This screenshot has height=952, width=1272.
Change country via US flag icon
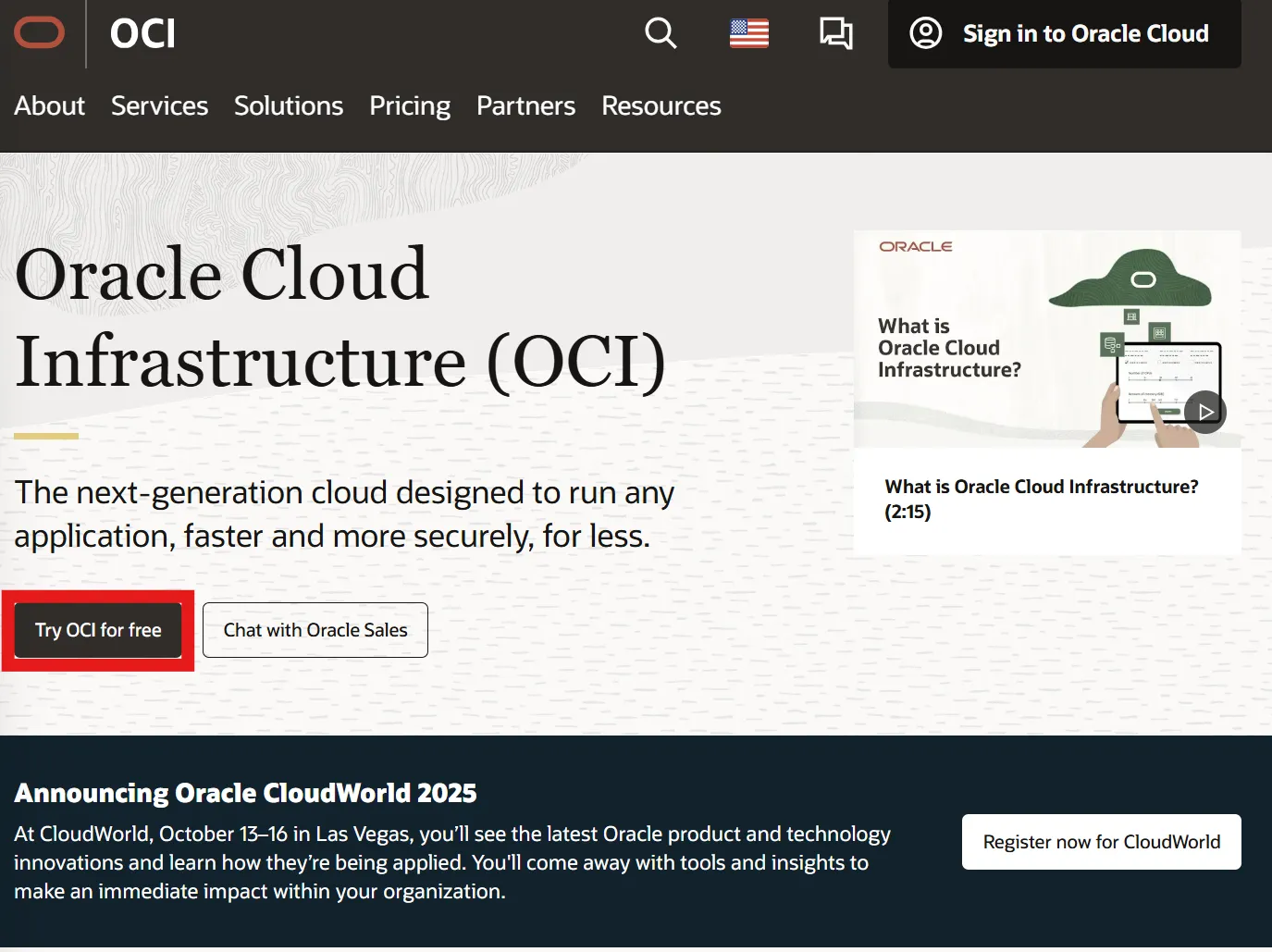tap(749, 34)
